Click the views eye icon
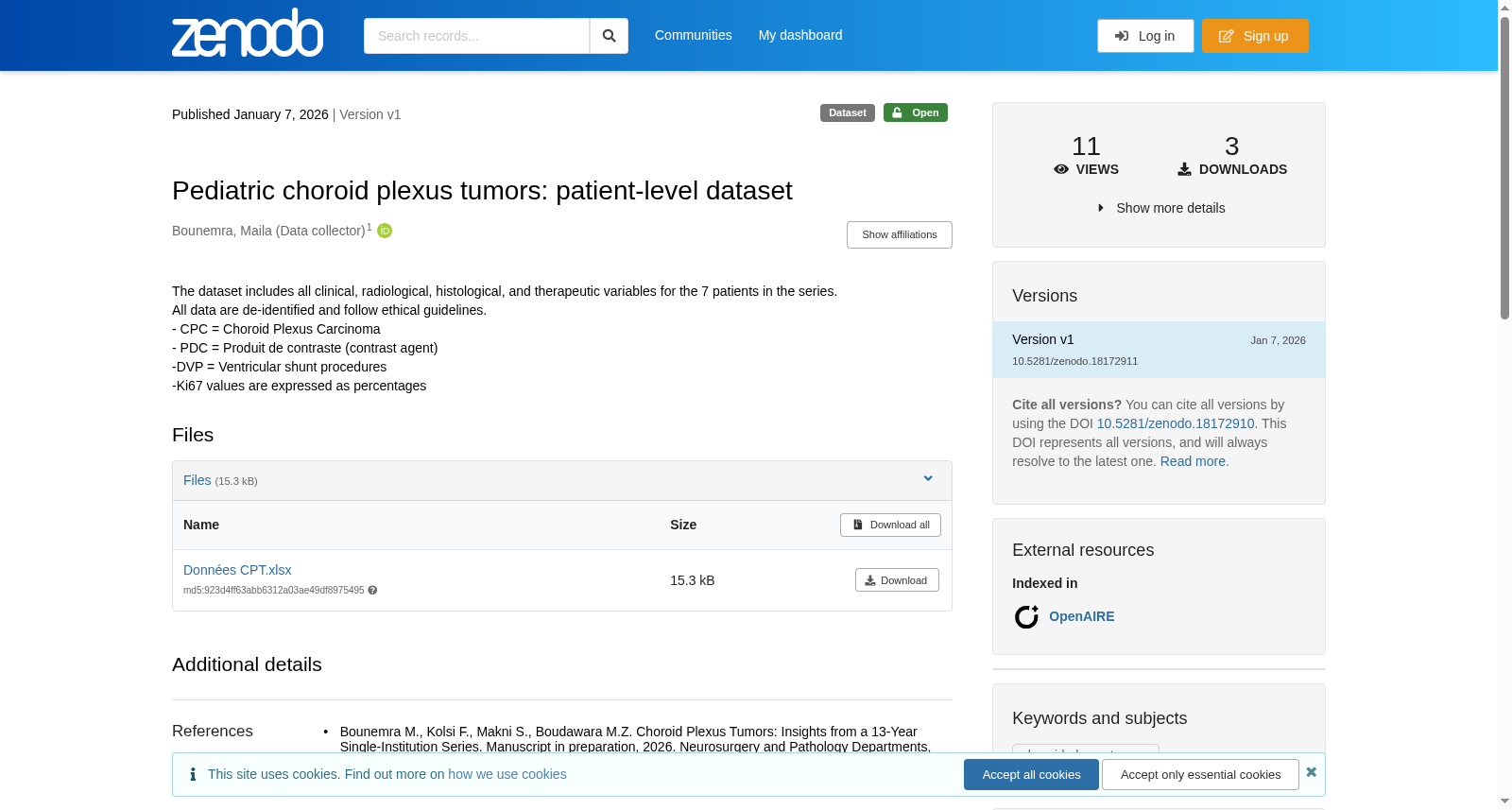Screen dimensions: 1512x810 (1061, 169)
